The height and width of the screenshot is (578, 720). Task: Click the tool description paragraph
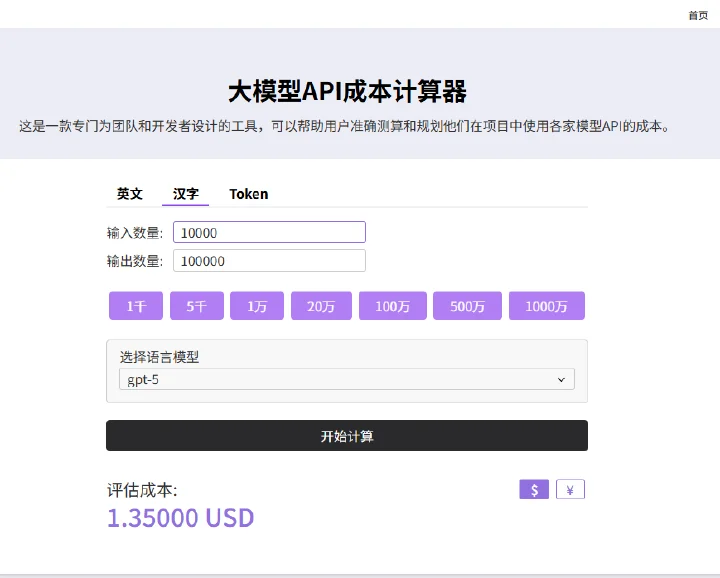pos(345,126)
